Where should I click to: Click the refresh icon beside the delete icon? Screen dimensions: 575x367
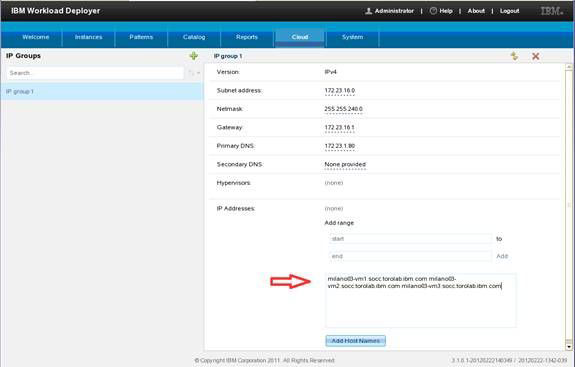click(x=514, y=56)
